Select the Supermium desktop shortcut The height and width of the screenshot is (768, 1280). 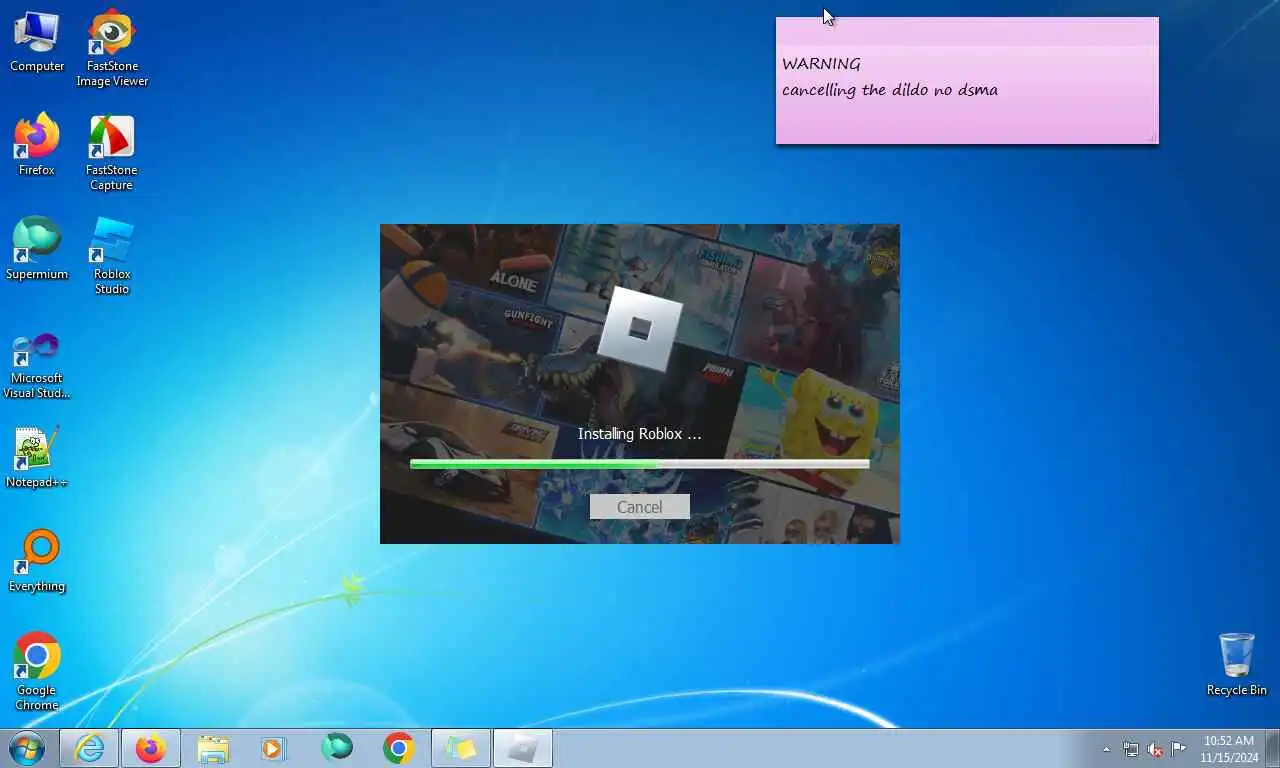tap(37, 249)
